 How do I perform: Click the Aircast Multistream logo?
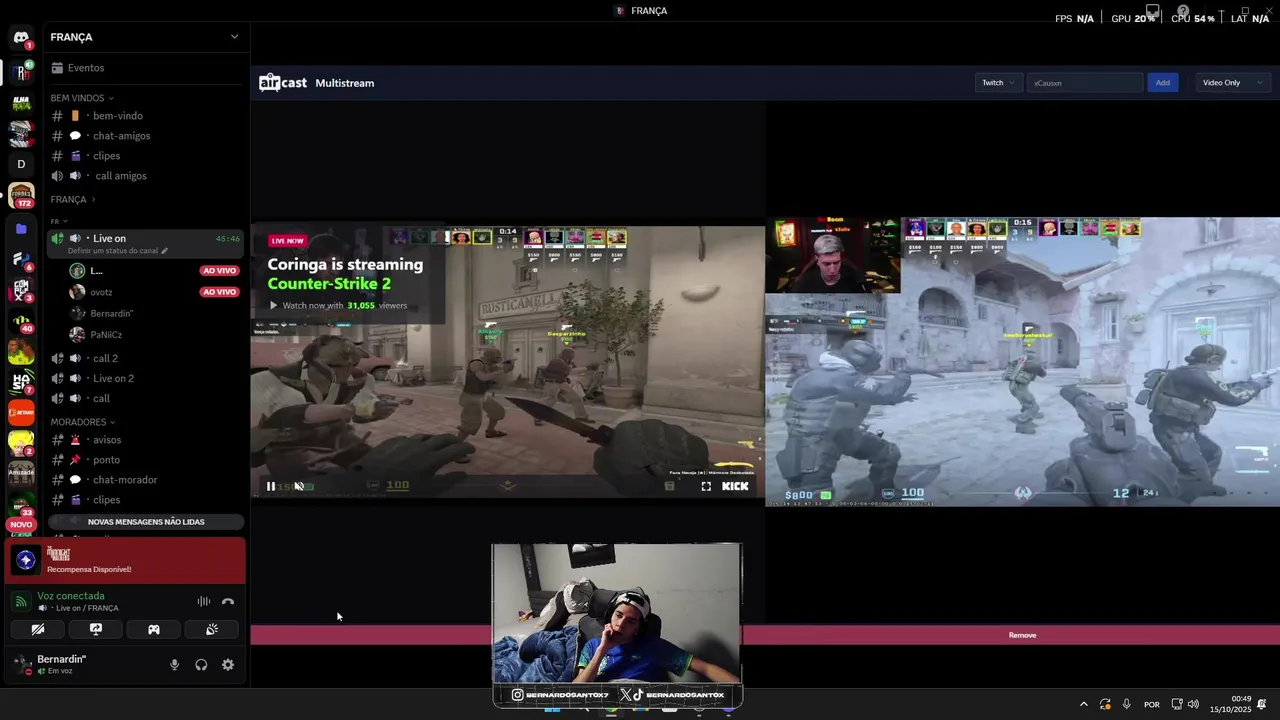[316, 83]
